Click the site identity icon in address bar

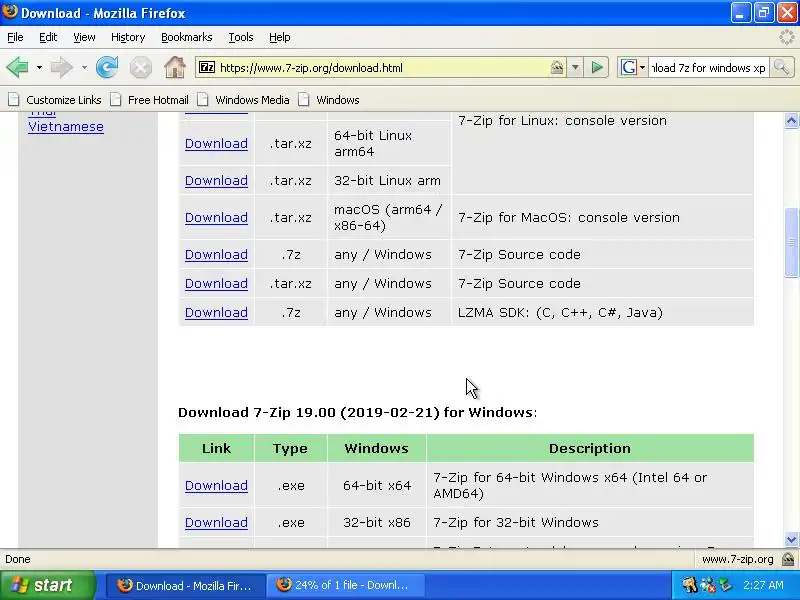tap(557, 67)
